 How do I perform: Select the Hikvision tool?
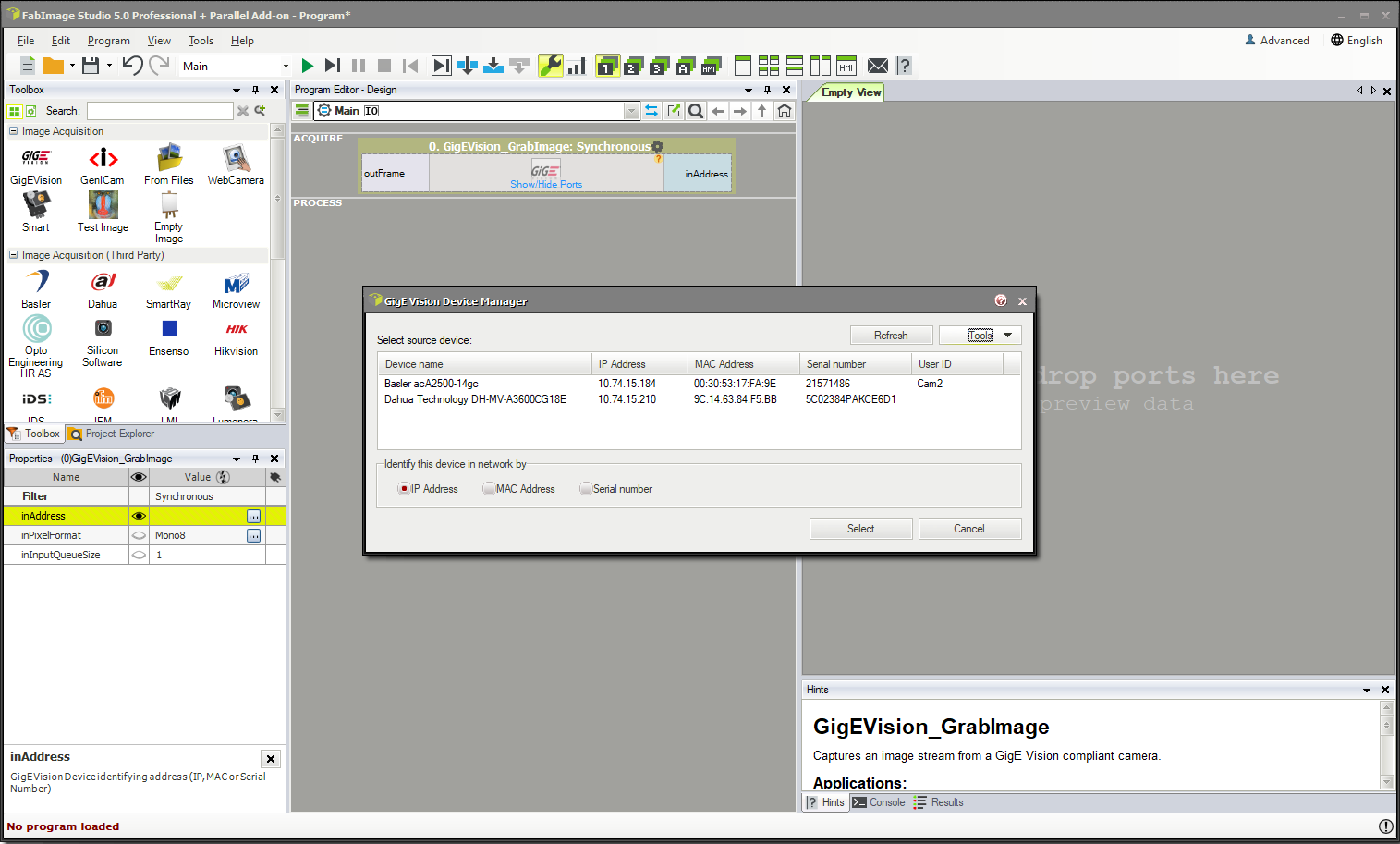[x=236, y=337]
